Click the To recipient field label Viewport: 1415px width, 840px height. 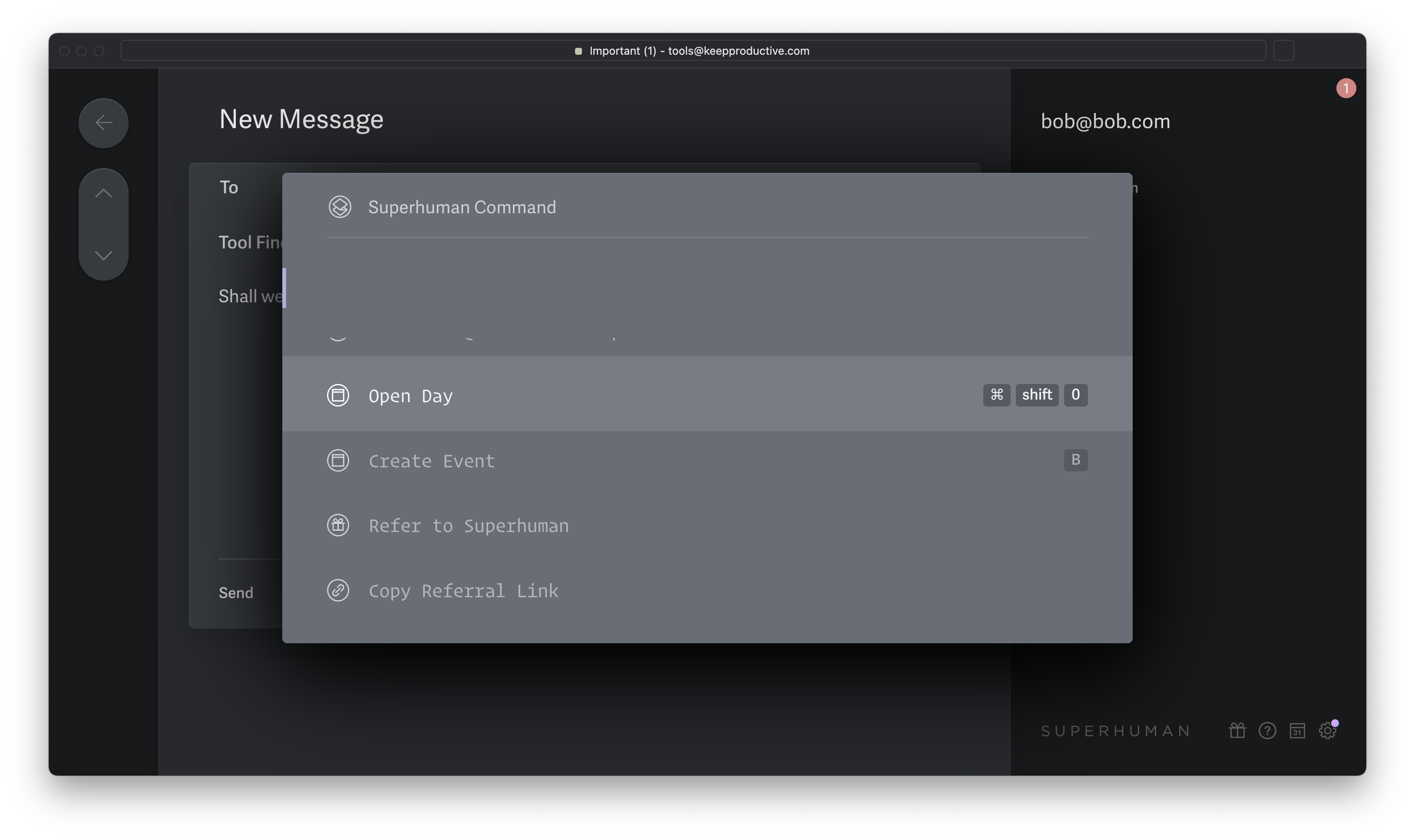tap(228, 187)
